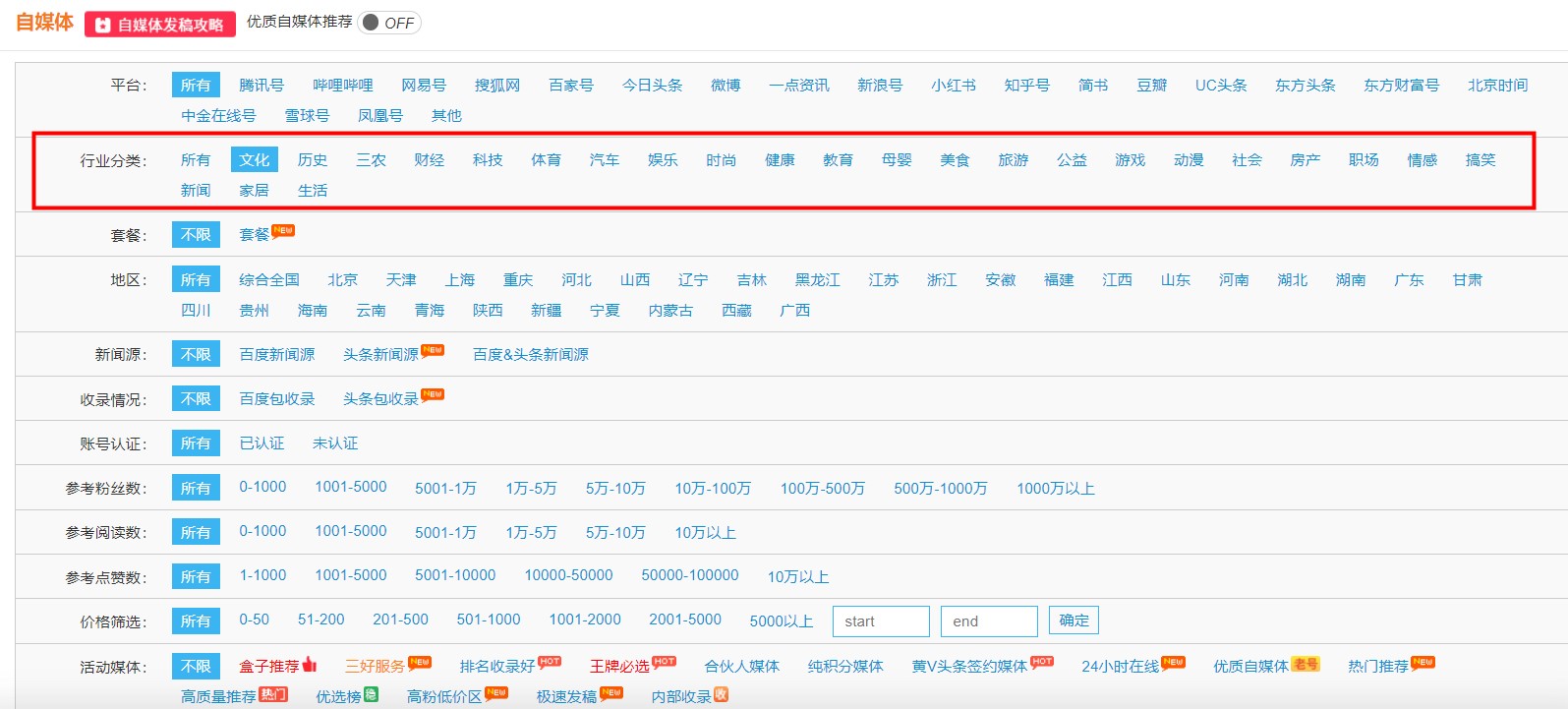Choose 哔哩哔哩 platform filter
Screen dimensions: 1568x709
tap(343, 86)
